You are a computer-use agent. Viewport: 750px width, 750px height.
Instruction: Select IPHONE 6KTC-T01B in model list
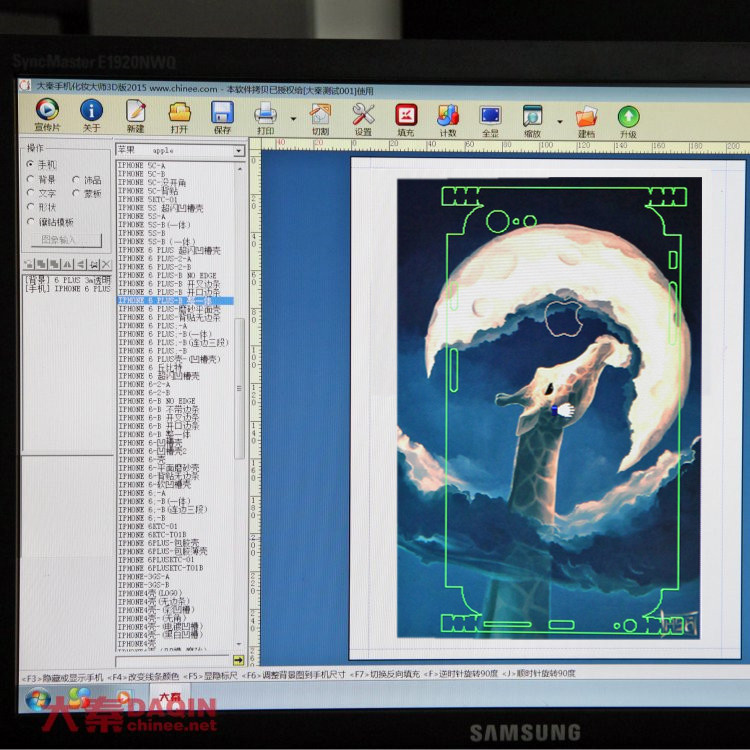tap(152, 534)
